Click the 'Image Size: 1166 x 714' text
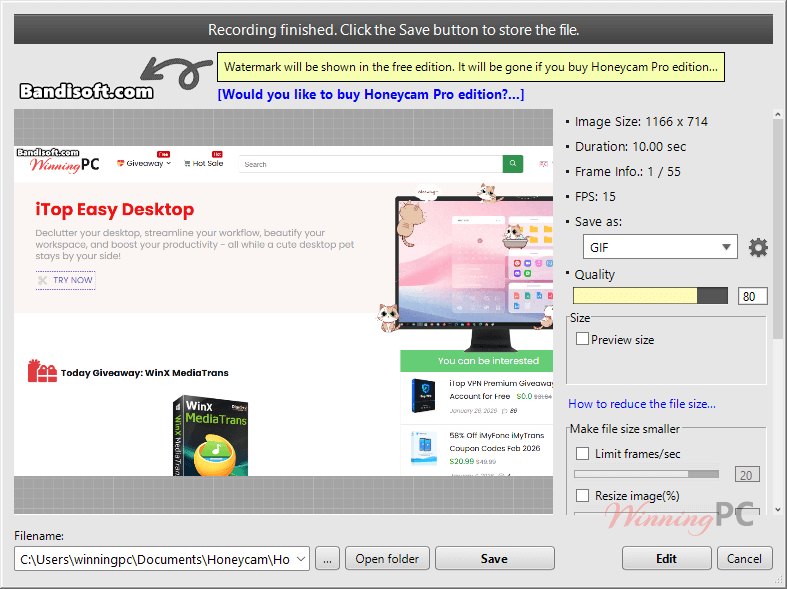This screenshot has height=589, width=787. pyautogui.click(x=641, y=122)
